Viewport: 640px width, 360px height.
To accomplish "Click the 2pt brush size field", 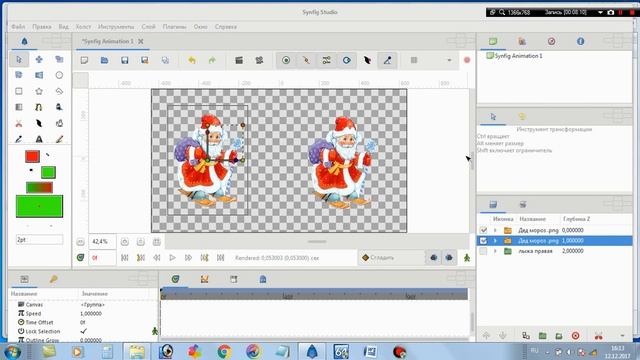I will coord(40,240).
